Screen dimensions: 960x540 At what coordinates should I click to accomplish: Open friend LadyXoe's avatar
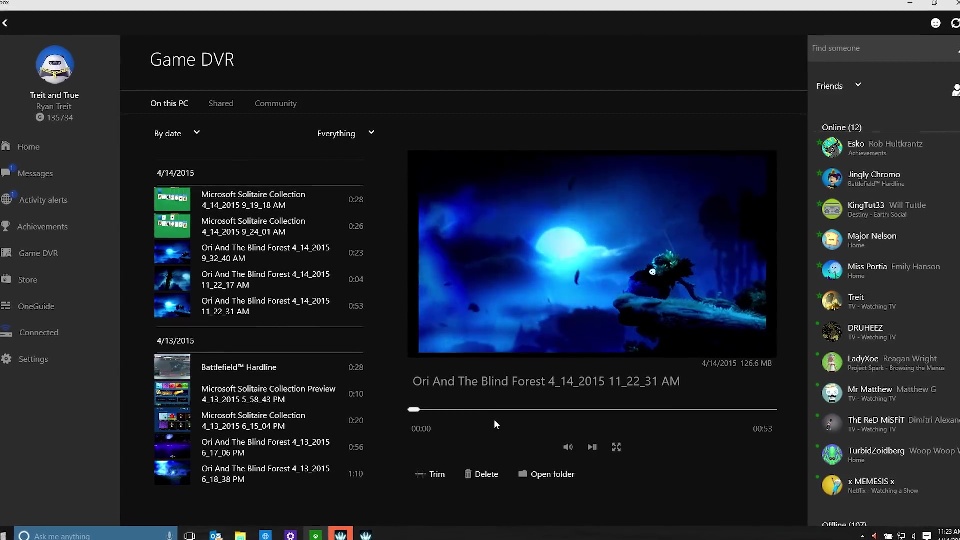tap(831, 362)
